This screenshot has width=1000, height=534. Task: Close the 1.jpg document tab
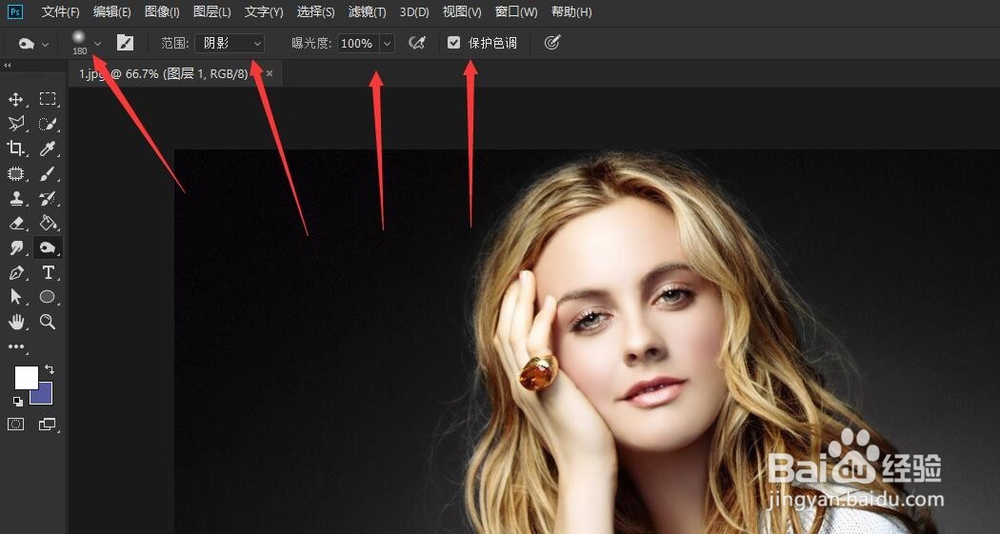(x=269, y=74)
